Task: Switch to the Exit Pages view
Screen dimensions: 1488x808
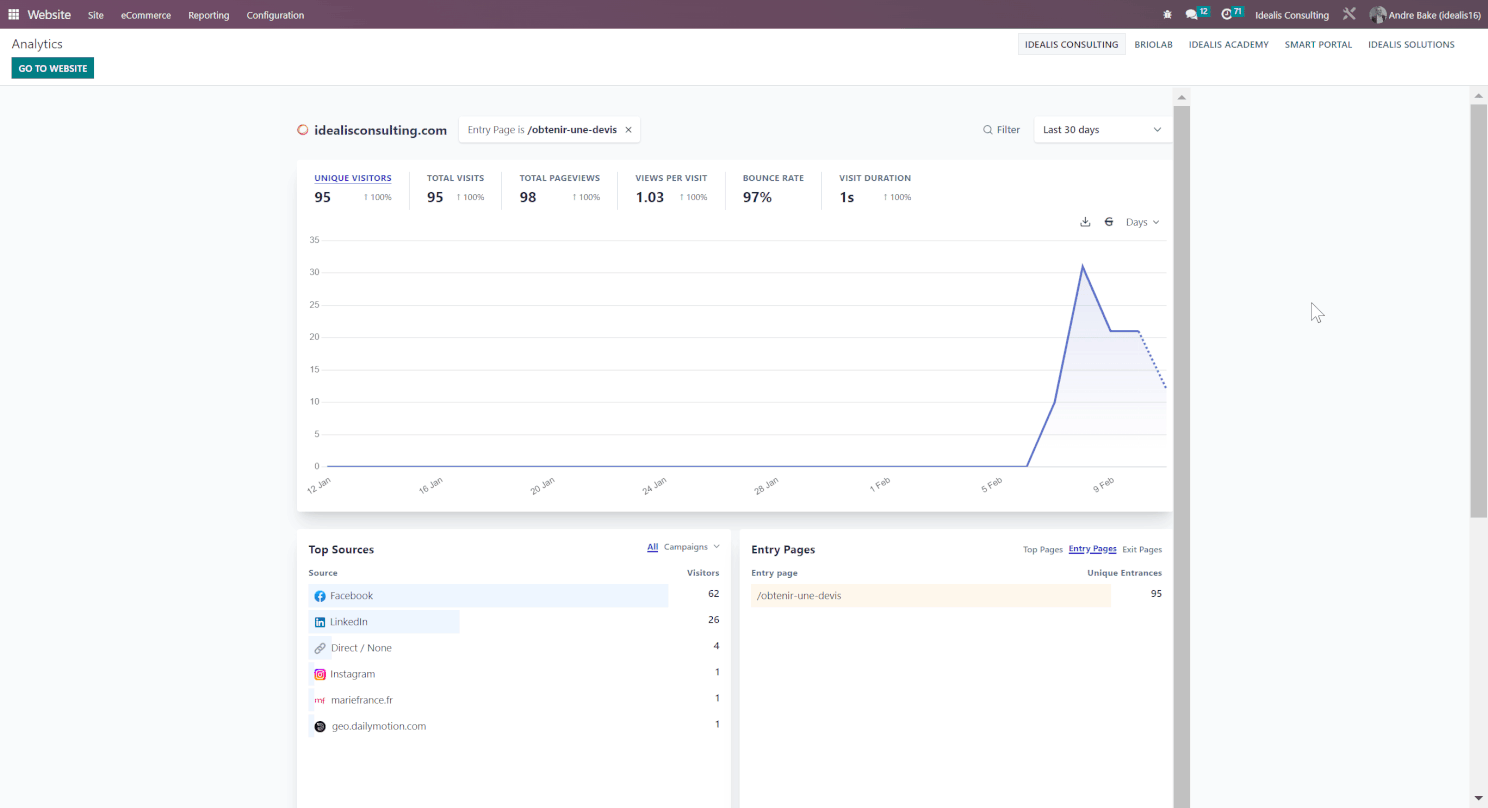Action: pyautogui.click(x=1142, y=549)
